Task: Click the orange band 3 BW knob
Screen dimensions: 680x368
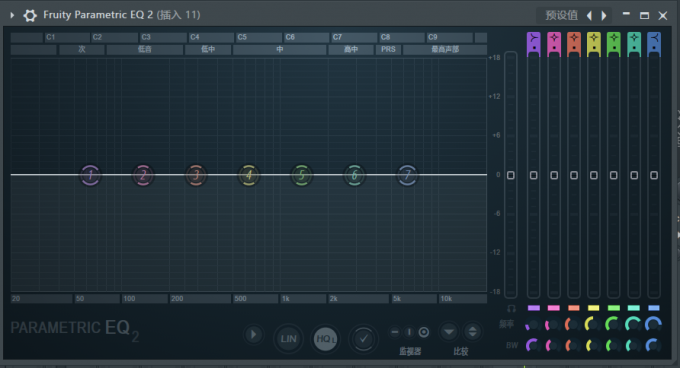Action: tap(573, 345)
